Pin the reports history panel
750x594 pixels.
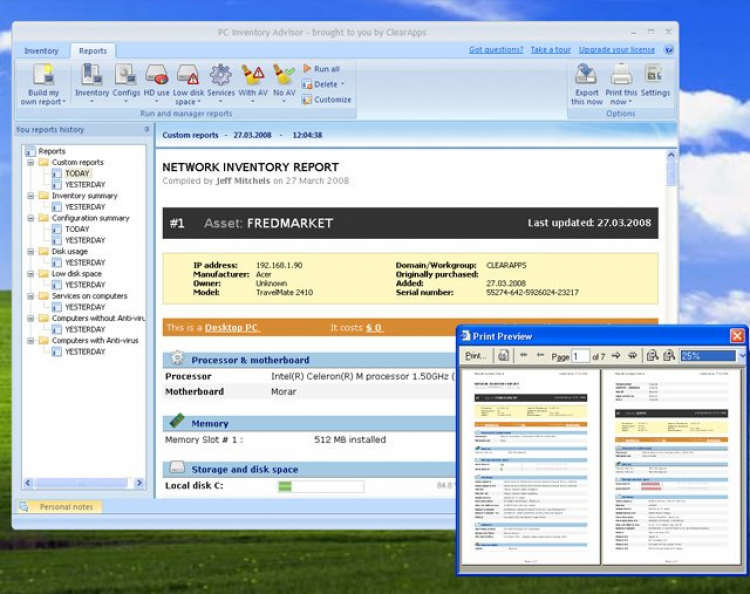pos(147,129)
